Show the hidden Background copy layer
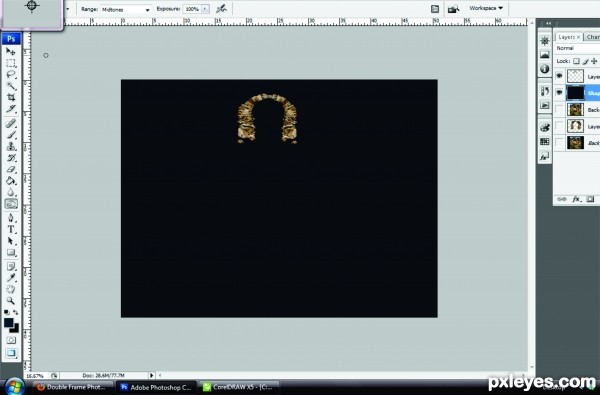This screenshot has width=600, height=395. click(559, 110)
